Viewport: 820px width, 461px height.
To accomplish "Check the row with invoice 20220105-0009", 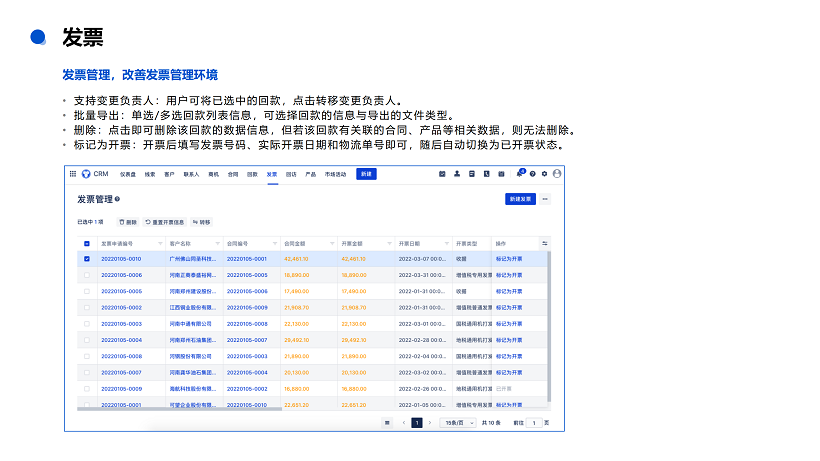I will pos(87,389).
